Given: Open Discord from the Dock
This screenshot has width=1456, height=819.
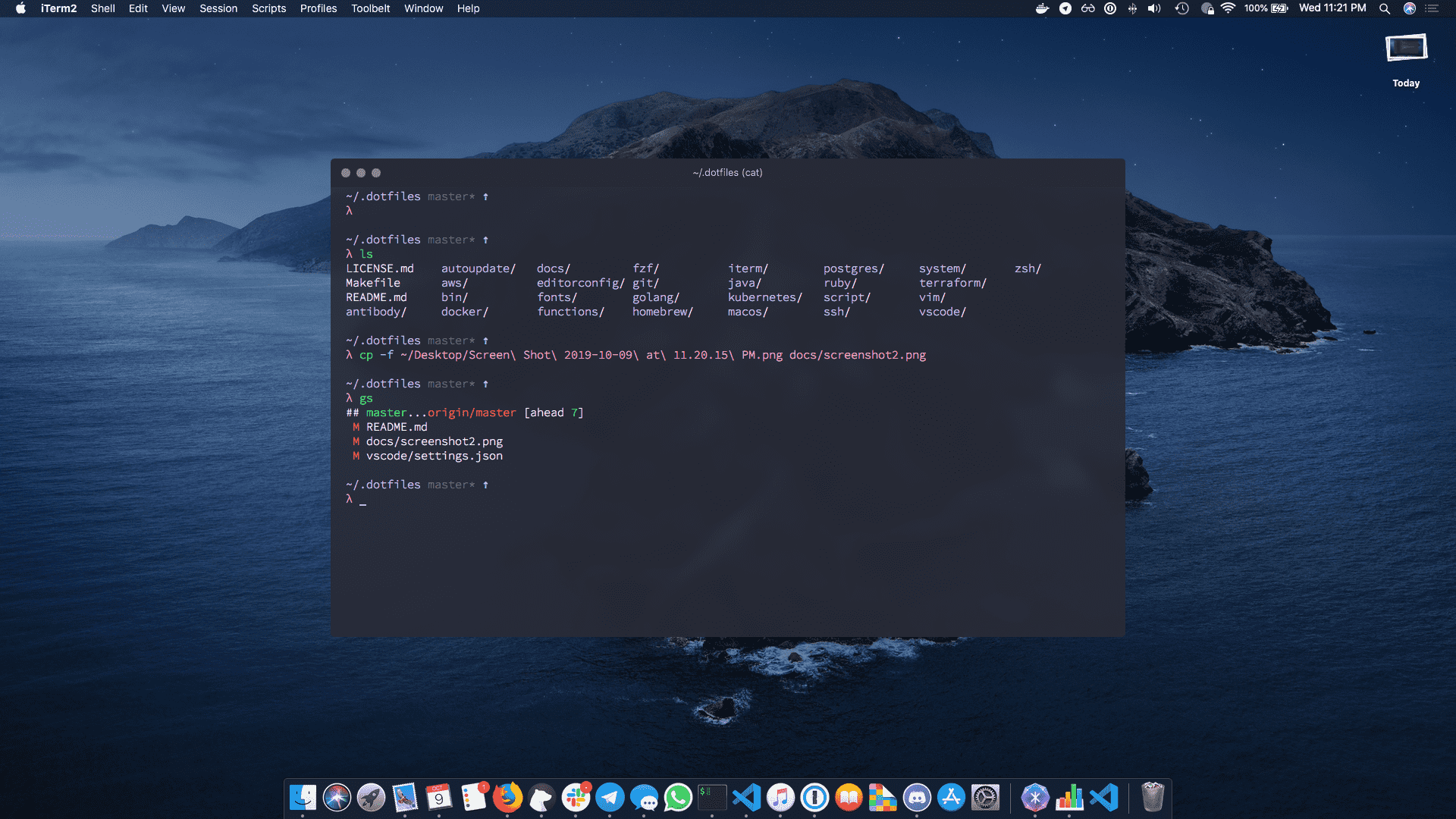Looking at the screenshot, I should click(917, 797).
